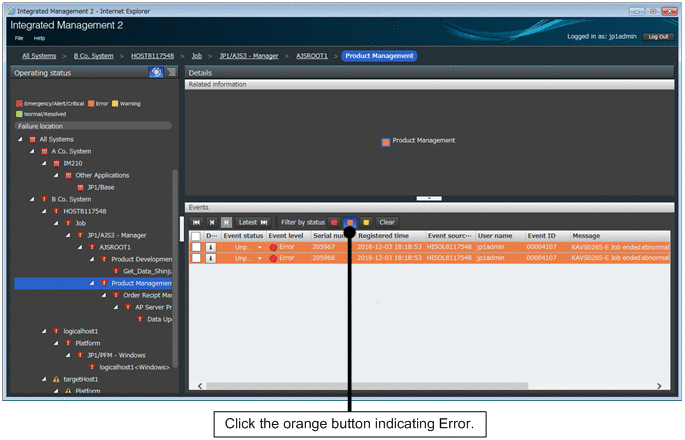The width and height of the screenshot is (685, 440).
Task: Open details icon in first event row
Action: coord(211,246)
